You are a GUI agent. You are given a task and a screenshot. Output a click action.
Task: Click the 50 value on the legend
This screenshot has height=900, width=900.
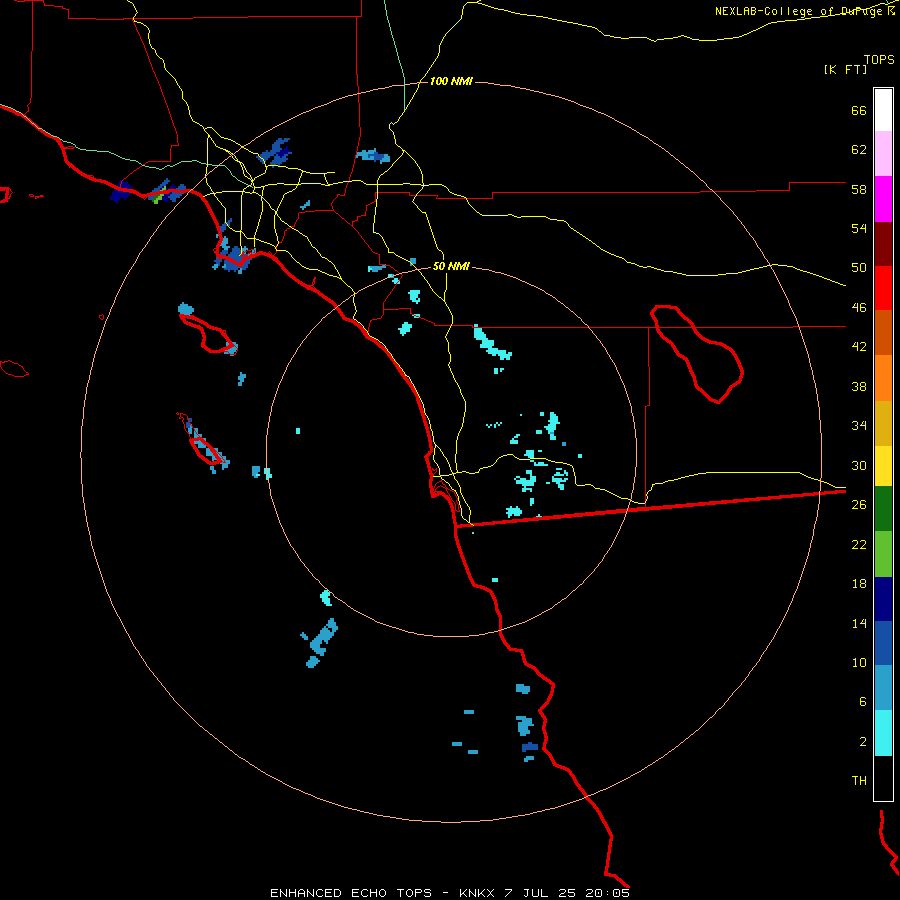859,268
